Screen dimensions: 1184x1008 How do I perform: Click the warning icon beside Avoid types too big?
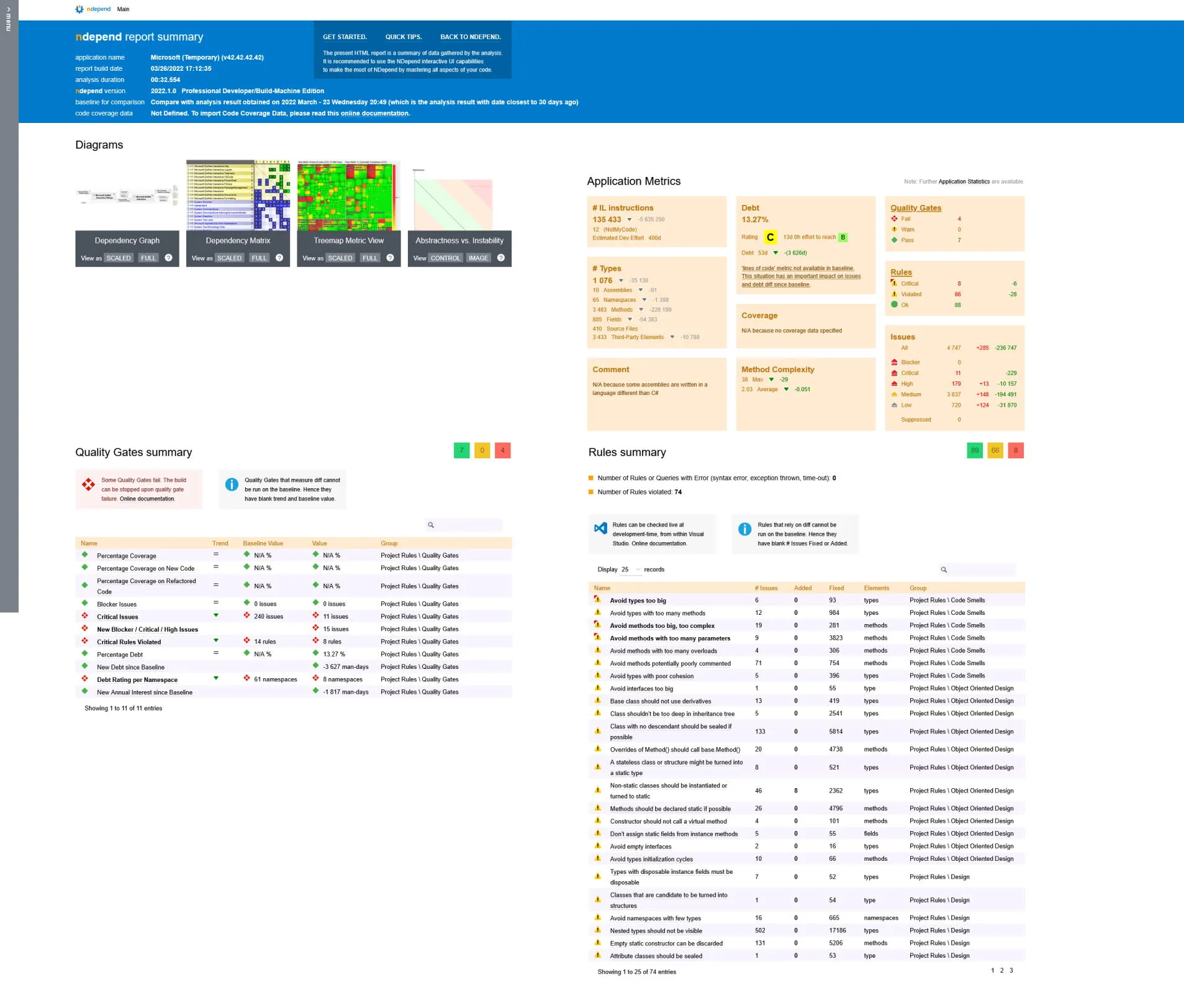tap(598, 599)
